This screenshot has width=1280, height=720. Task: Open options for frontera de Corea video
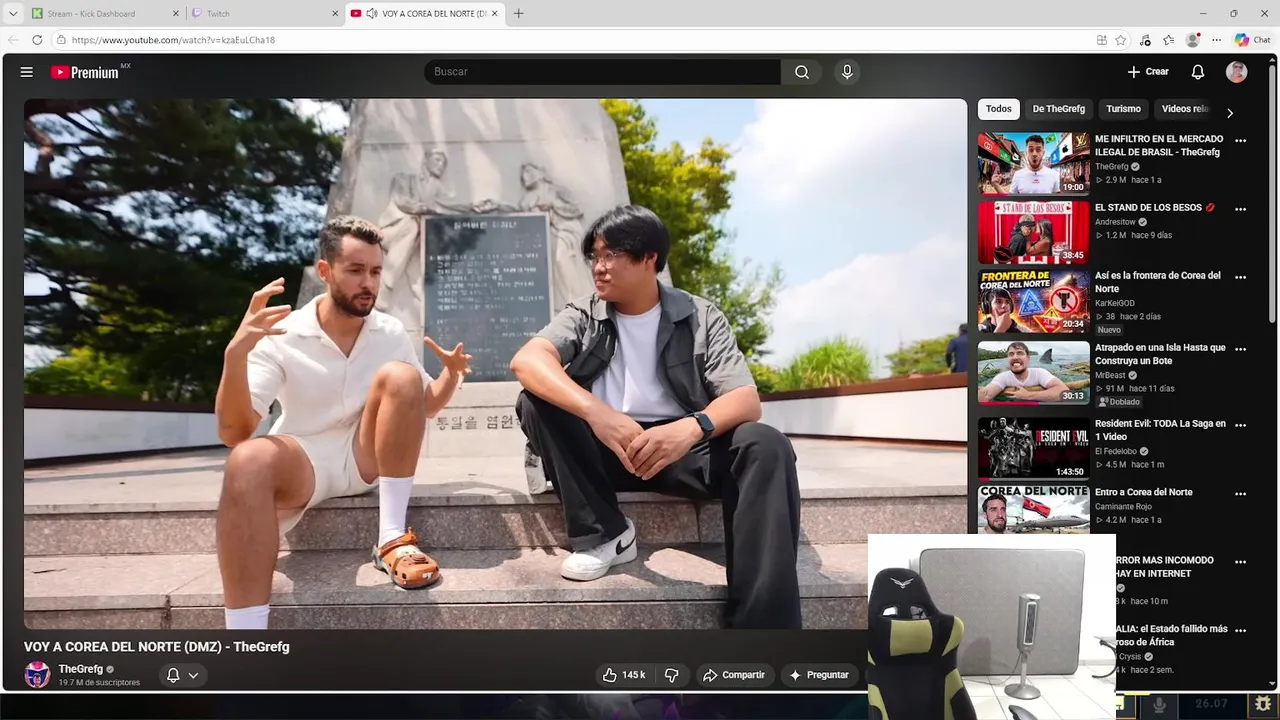pyautogui.click(x=1240, y=277)
